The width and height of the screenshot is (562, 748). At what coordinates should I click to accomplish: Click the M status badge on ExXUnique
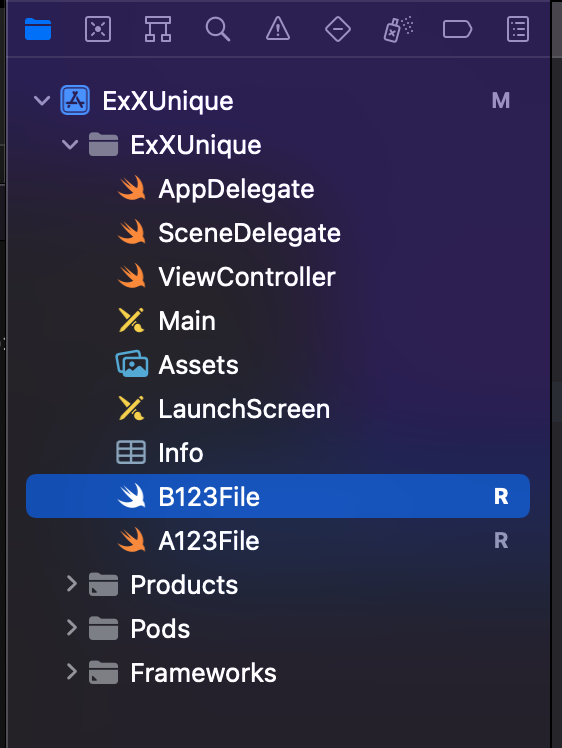(501, 101)
